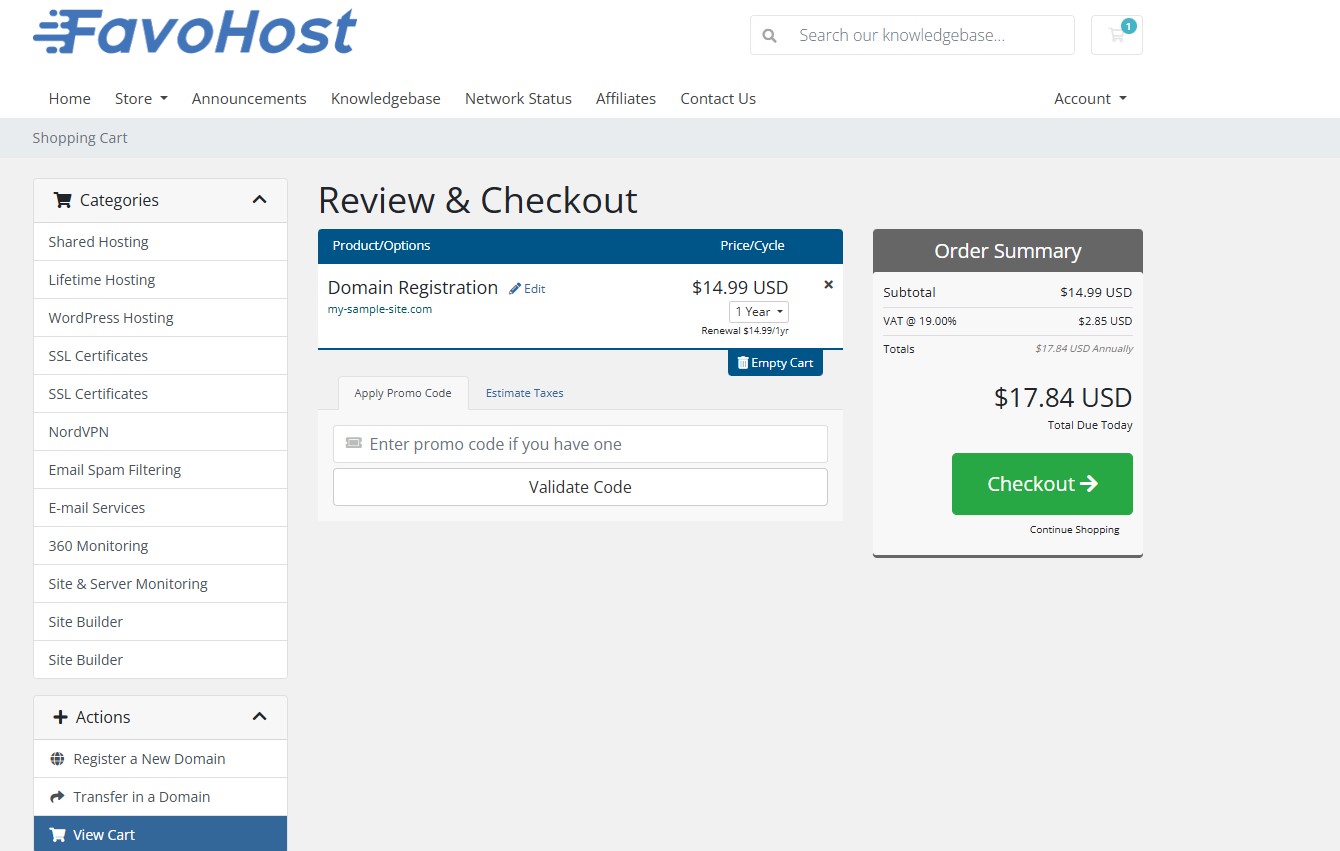Select the Apply Promo Code tab
Image resolution: width=1340 pixels, height=851 pixels.
[x=403, y=393]
